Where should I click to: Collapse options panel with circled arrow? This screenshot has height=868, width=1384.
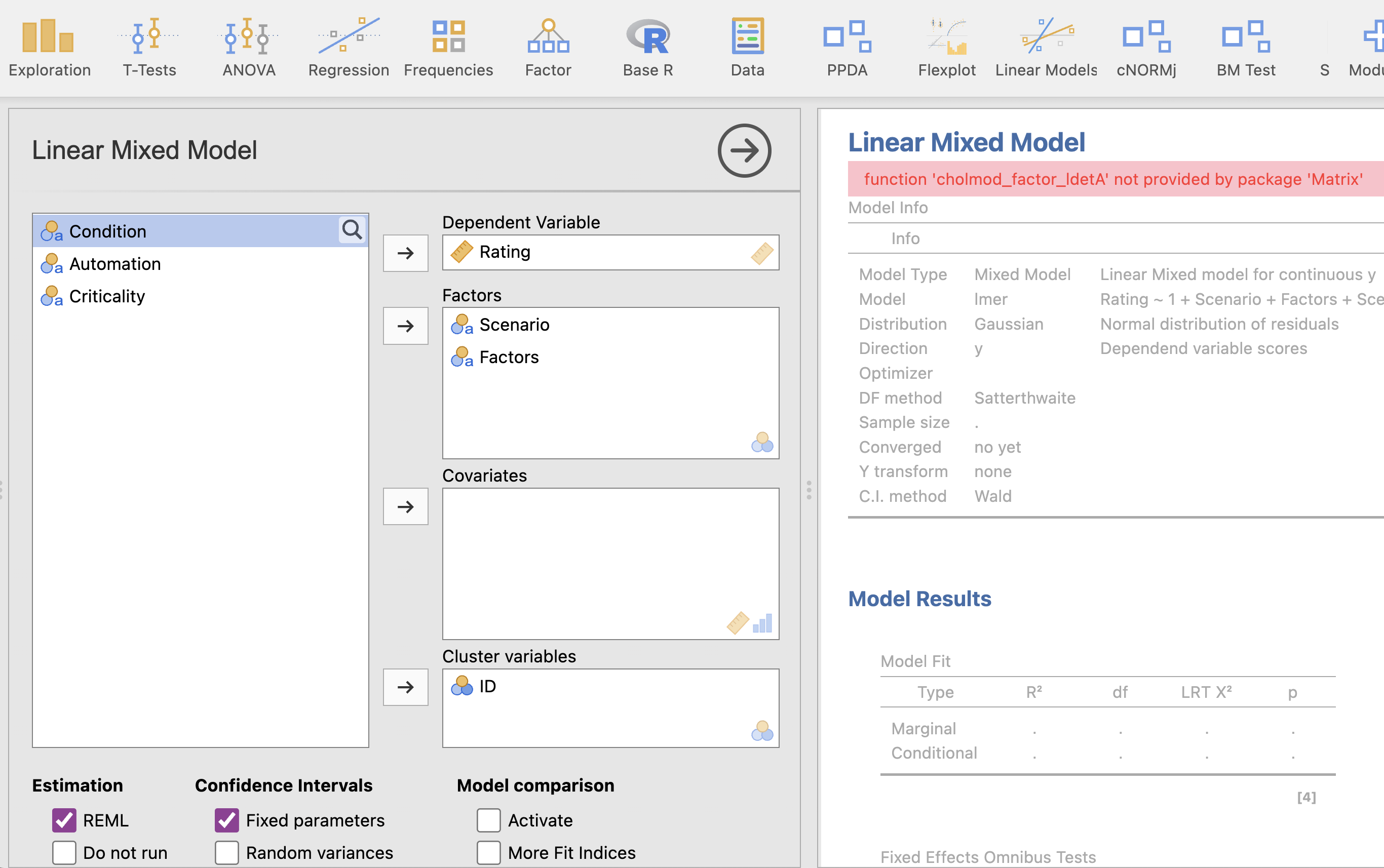(x=744, y=150)
